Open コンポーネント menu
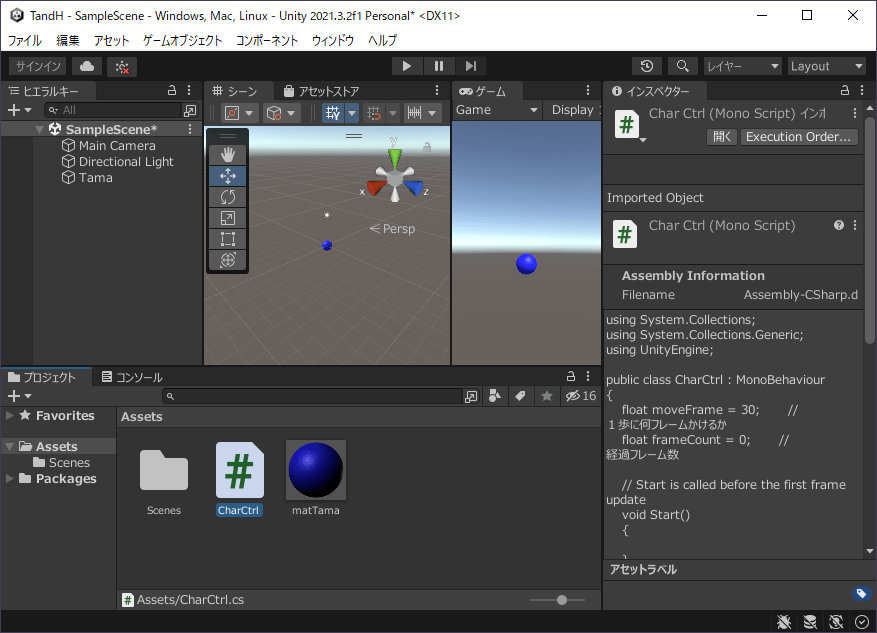 coord(267,40)
